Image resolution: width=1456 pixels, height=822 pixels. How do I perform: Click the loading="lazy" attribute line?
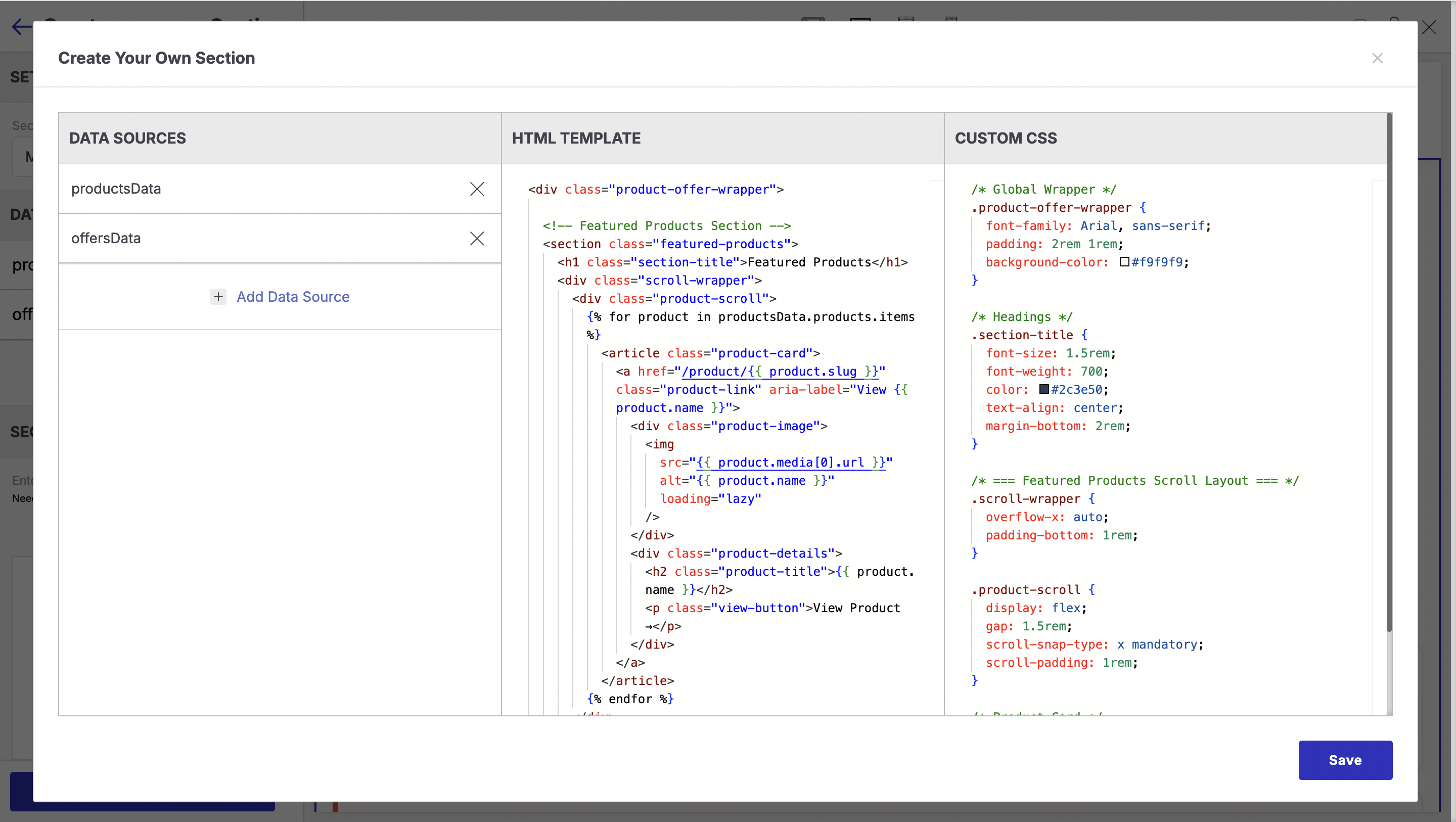[710, 498]
